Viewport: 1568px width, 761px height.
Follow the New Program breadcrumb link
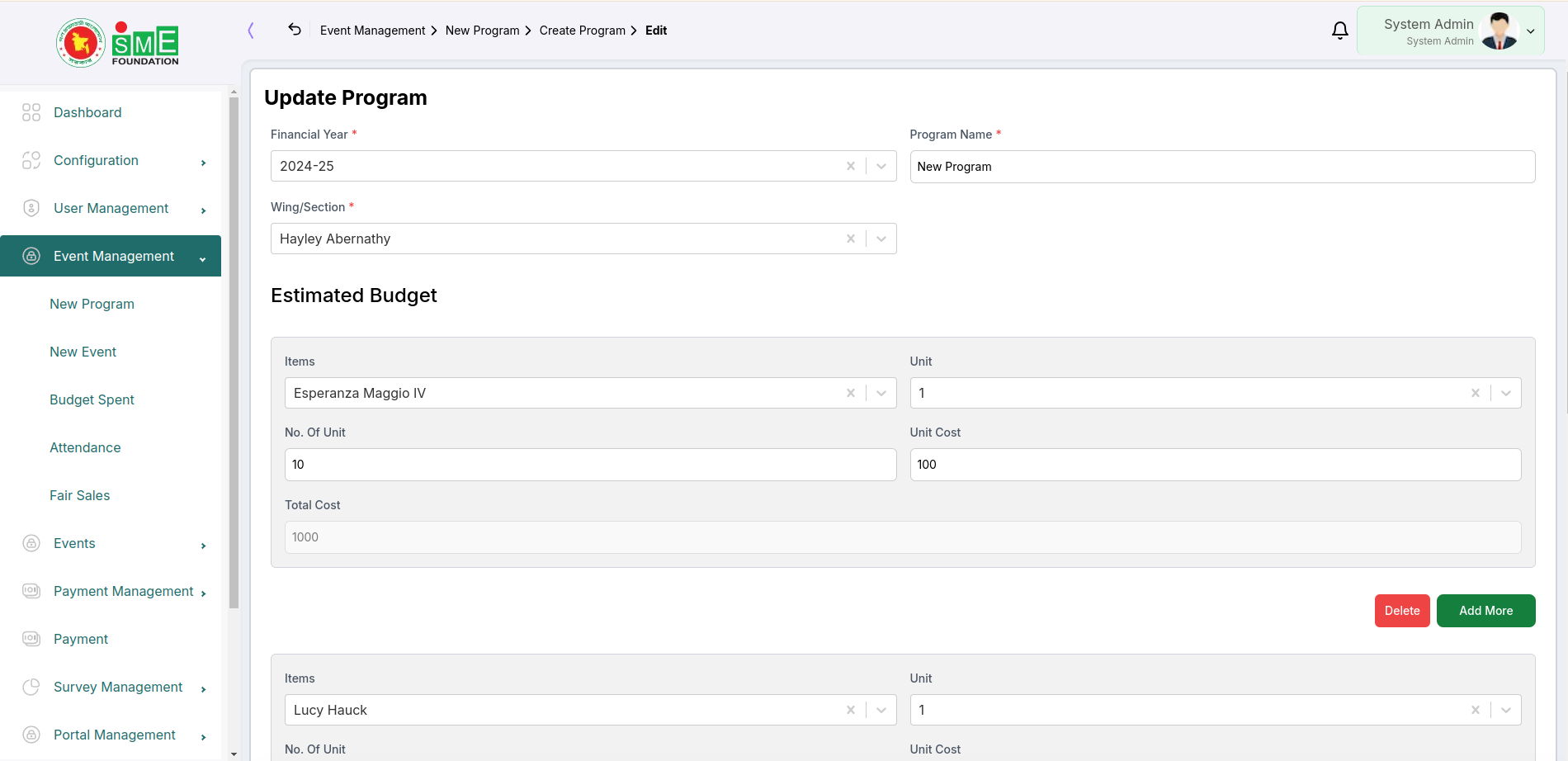482,31
